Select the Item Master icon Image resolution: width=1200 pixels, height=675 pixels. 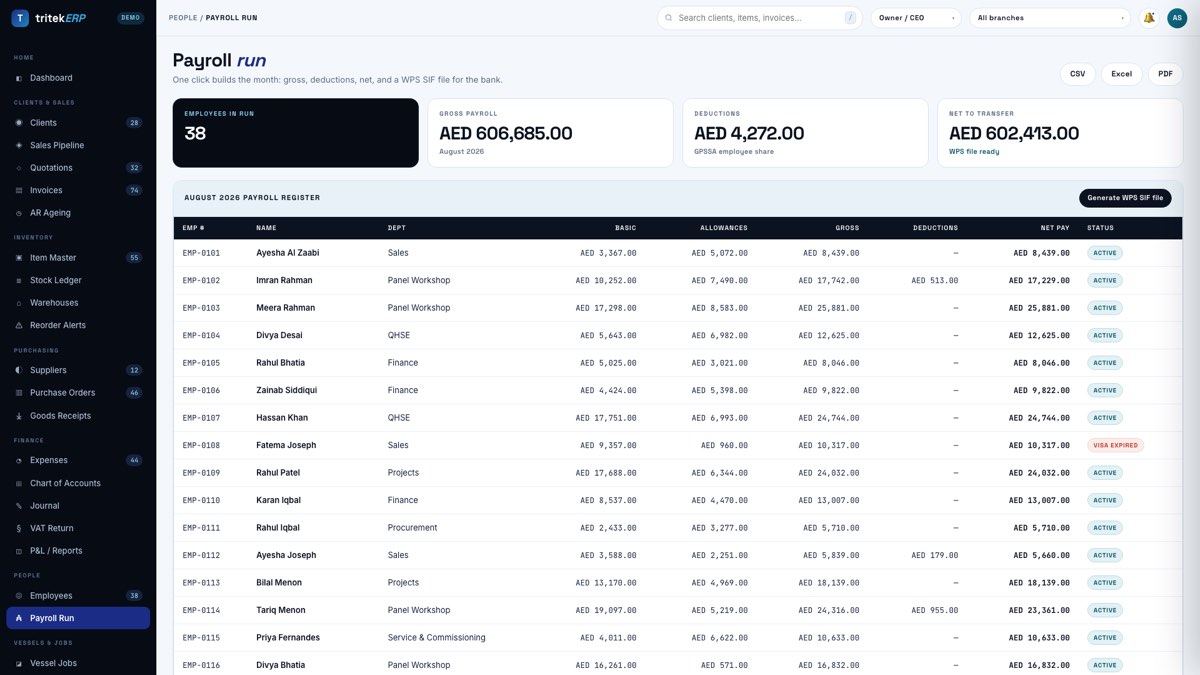click(19, 258)
